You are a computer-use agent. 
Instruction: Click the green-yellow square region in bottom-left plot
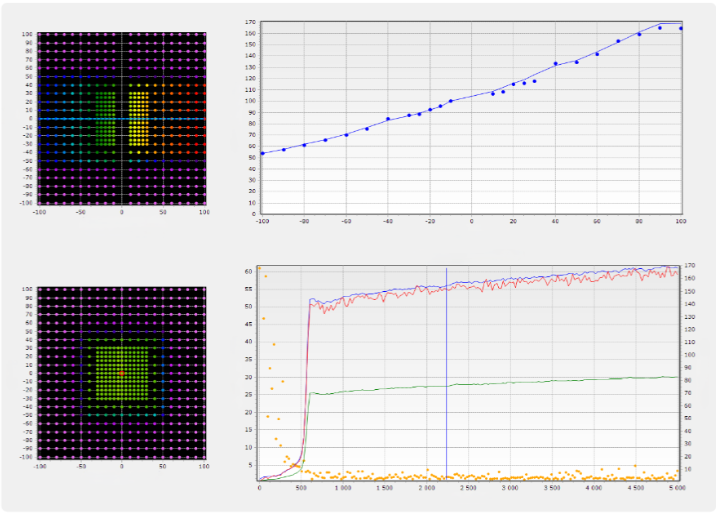click(x=122, y=372)
